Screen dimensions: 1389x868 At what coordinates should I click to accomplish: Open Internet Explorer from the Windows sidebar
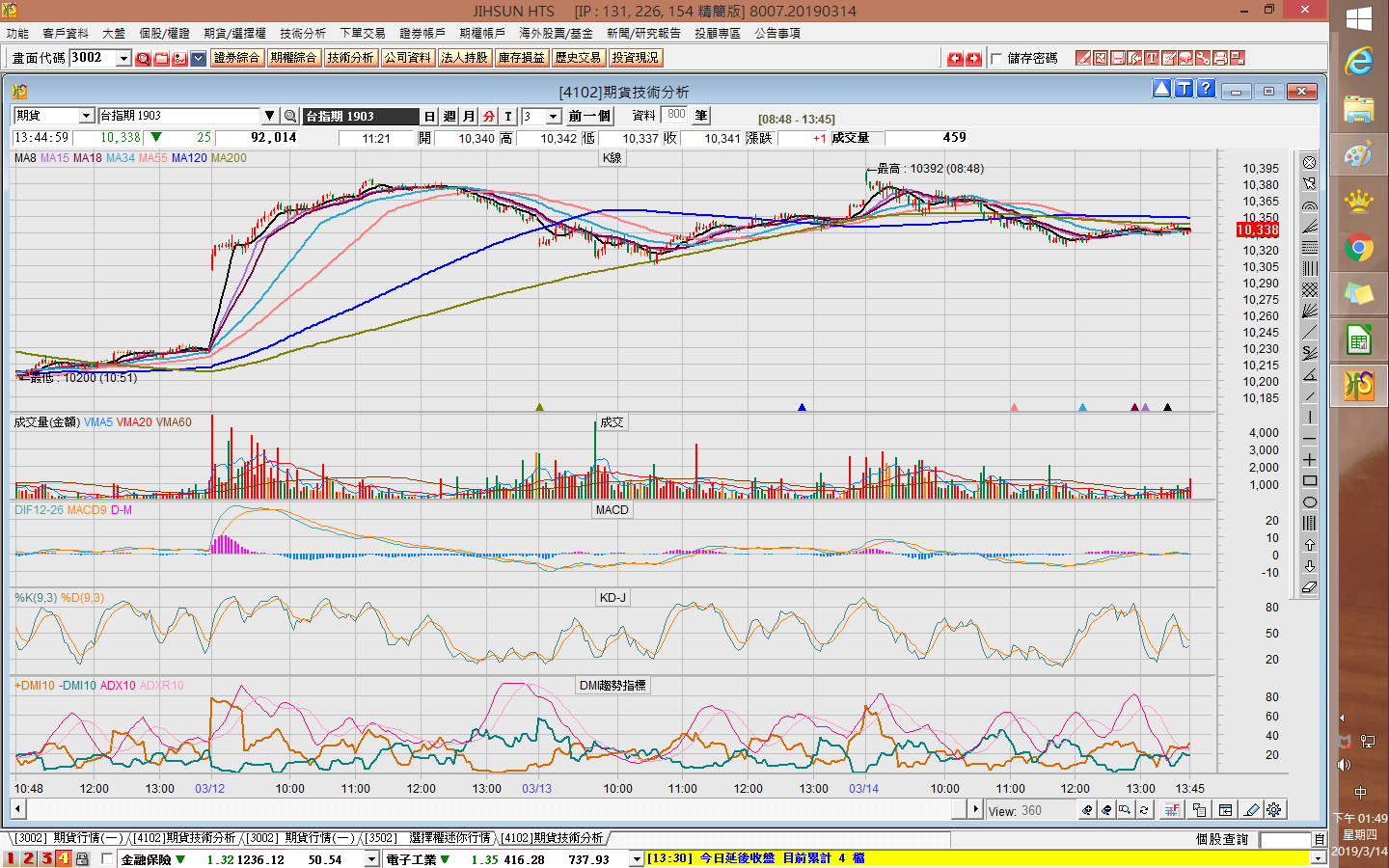click(1358, 62)
